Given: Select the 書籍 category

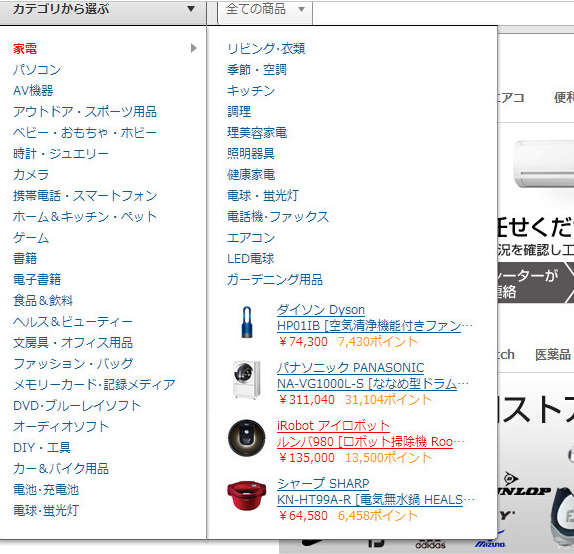Looking at the screenshot, I should pyautogui.click(x=25, y=258).
